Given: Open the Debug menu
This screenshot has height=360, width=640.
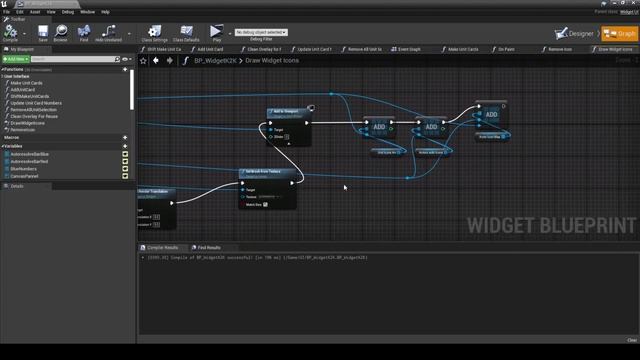Looking at the screenshot, I should 68,12.
